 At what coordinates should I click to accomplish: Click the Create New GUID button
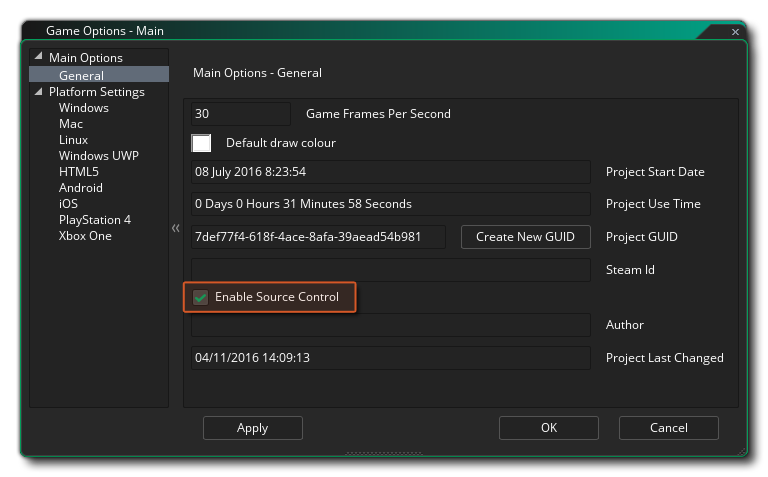coord(525,237)
